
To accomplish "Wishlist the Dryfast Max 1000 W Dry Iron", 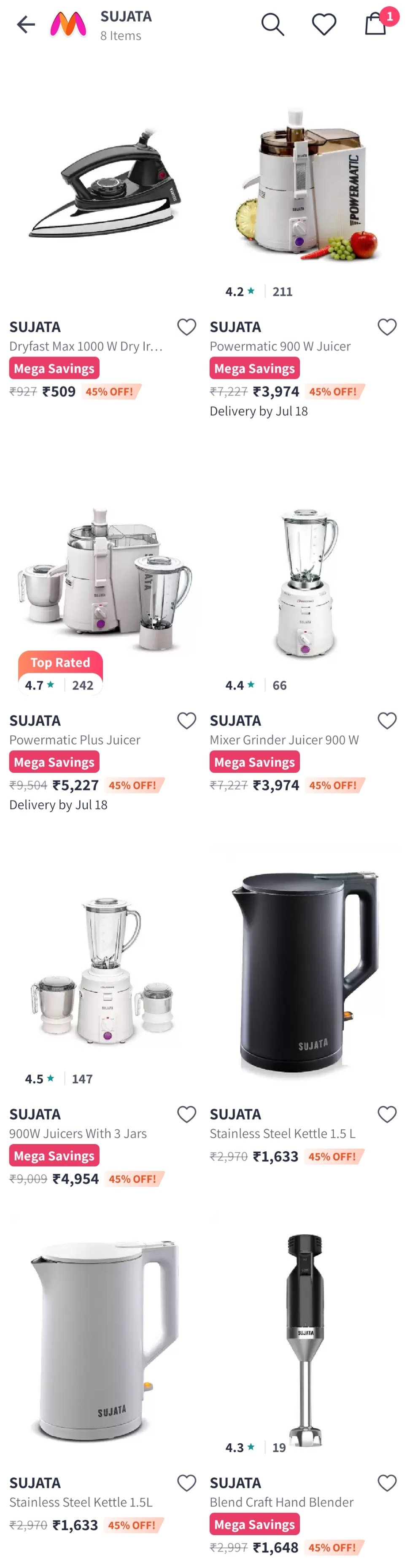I will tap(186, 327).
